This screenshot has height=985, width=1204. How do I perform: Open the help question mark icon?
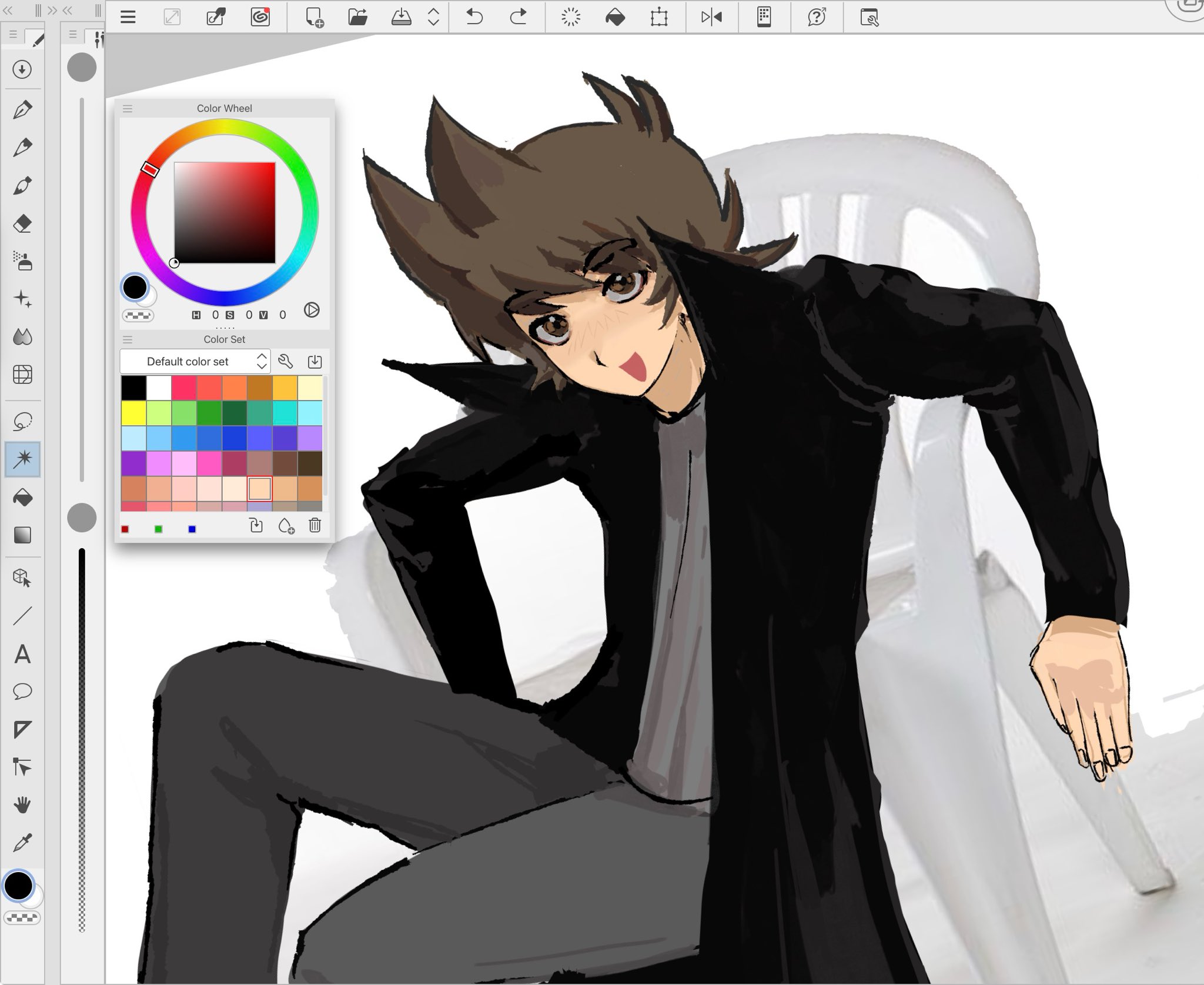click(x=817, y=17)
